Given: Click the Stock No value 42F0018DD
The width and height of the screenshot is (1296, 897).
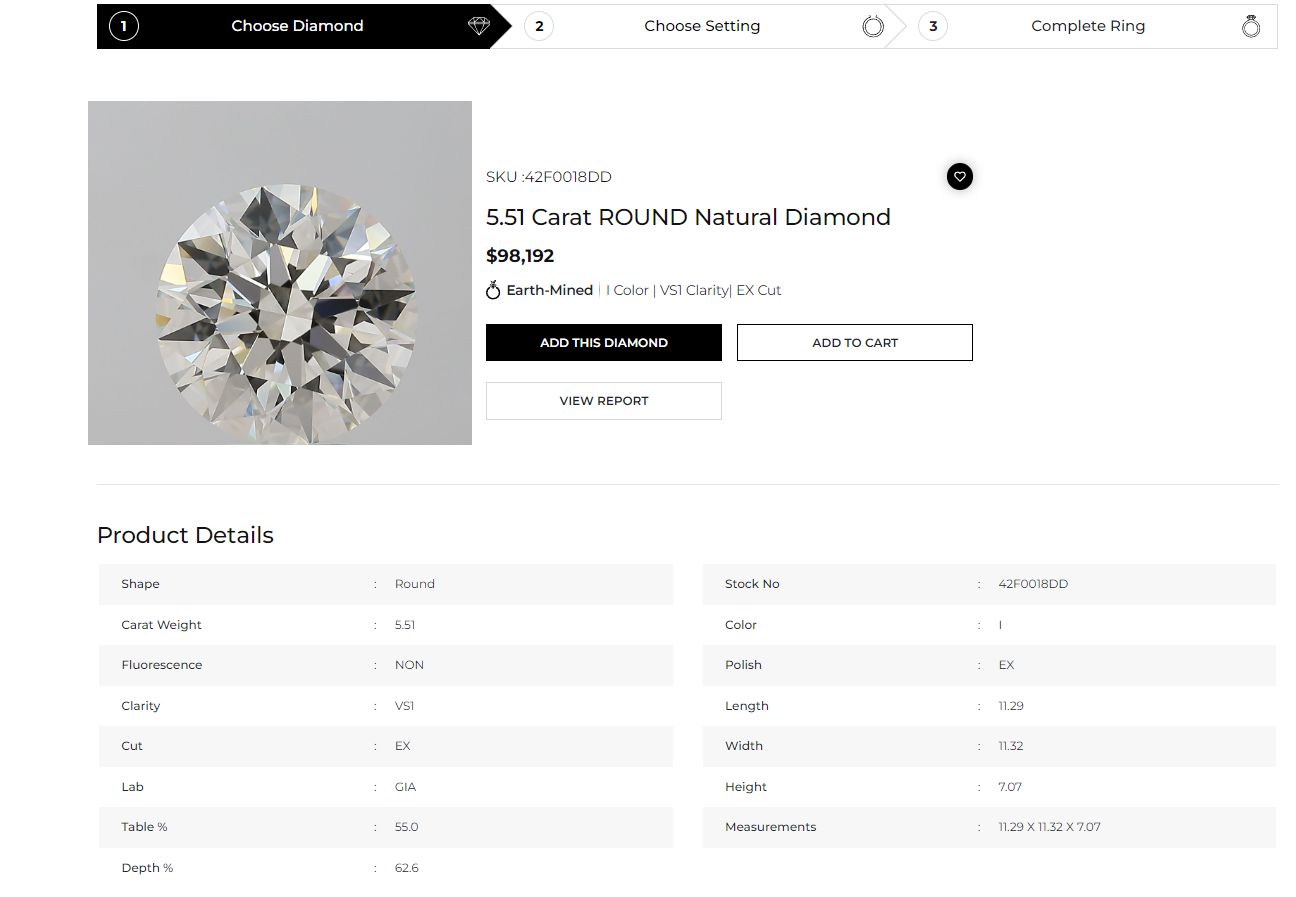Looking at the screenshot, I should 1033,584.
